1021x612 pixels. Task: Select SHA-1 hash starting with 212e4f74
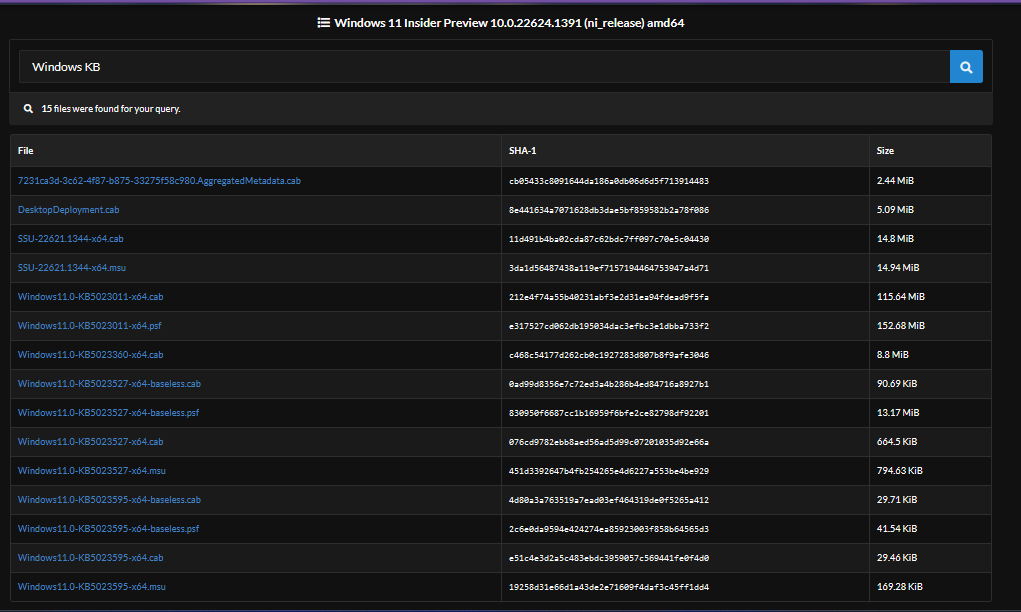(609, 297)
